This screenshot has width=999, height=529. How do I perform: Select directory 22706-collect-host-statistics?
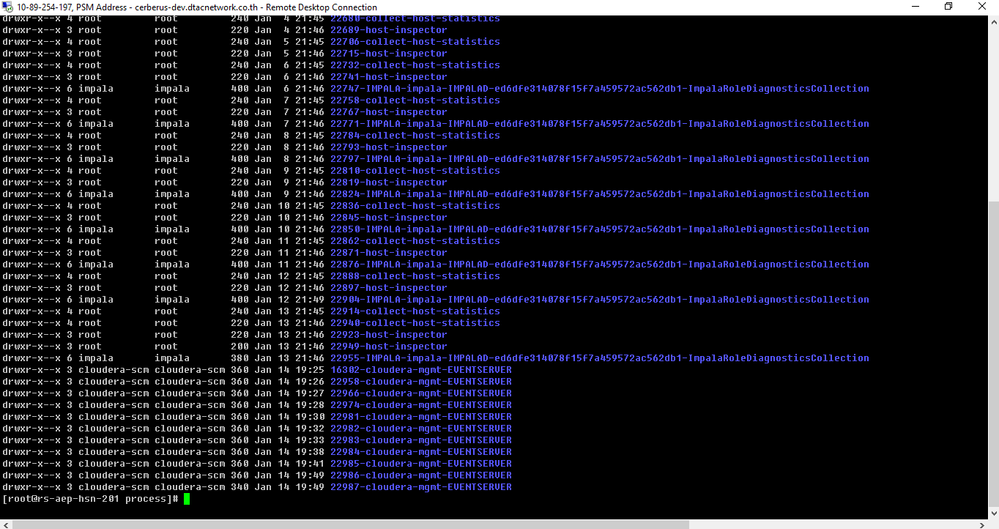click(415, 41)
